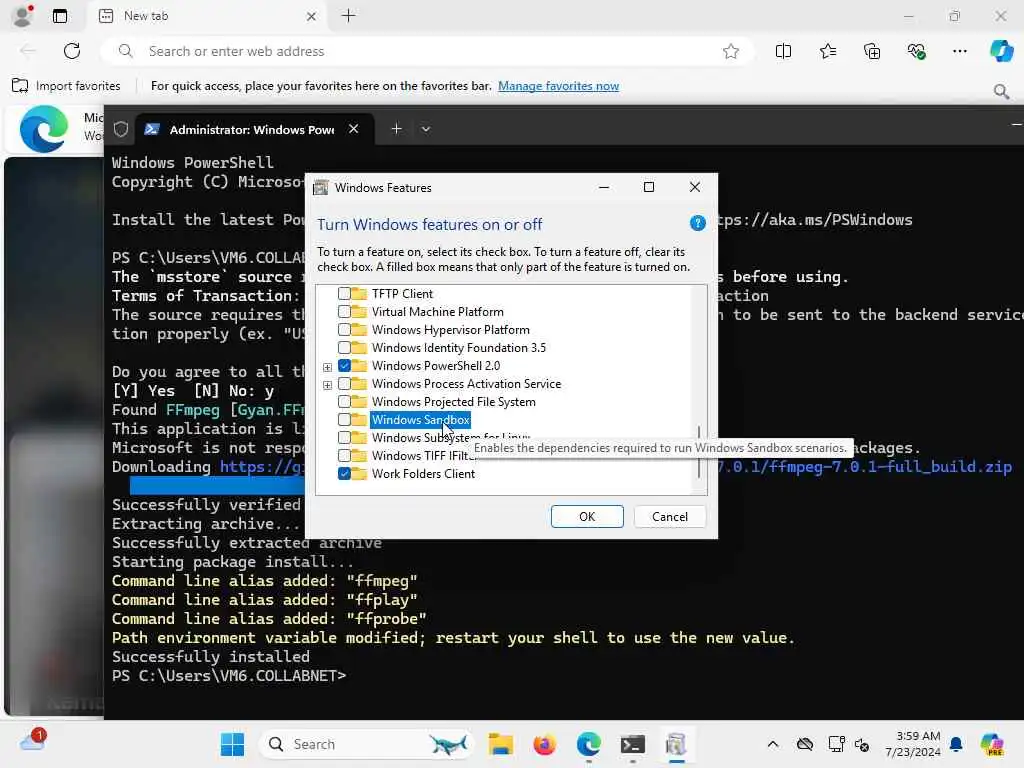
Task: Close the New tab browser tab
Action: [x=312, y=16]
